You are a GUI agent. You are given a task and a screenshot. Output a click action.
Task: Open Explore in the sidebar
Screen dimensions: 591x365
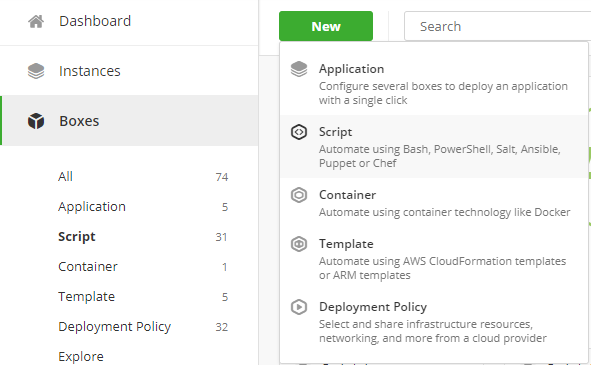pyautogui.click(x=81, y=357)
